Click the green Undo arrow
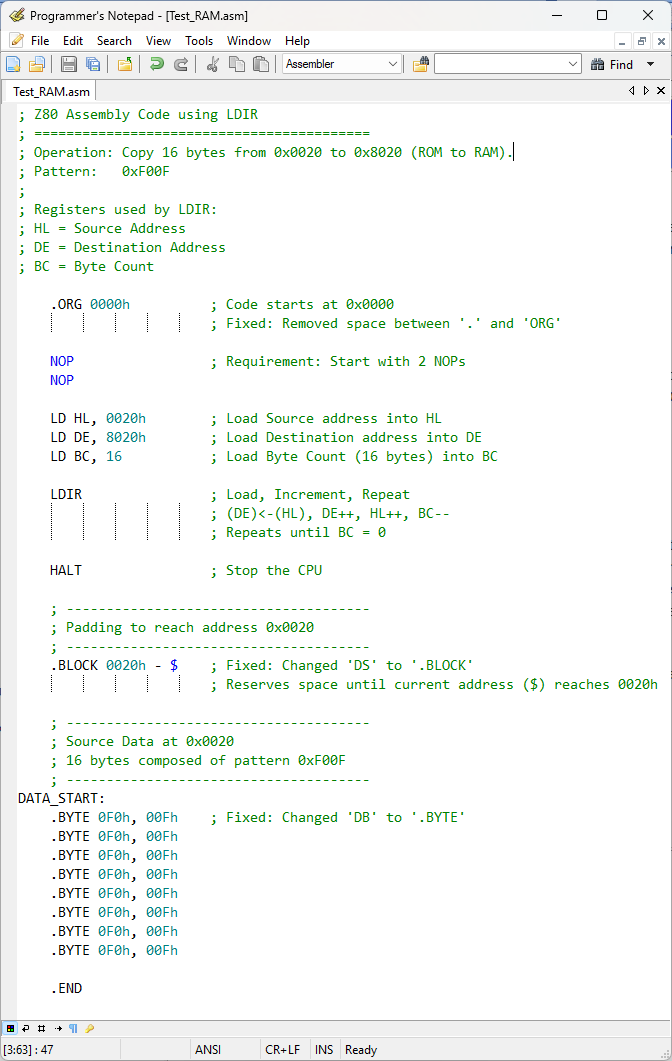This screenshot has width=672, height=1061. pos(157,64)
